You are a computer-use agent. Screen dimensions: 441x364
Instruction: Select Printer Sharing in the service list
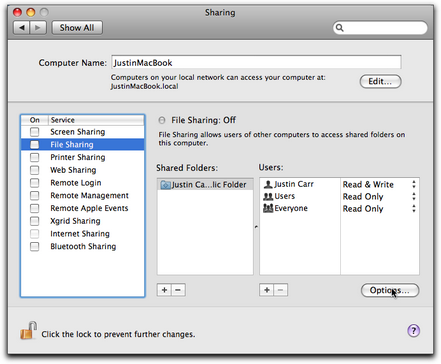pos(83,157)
